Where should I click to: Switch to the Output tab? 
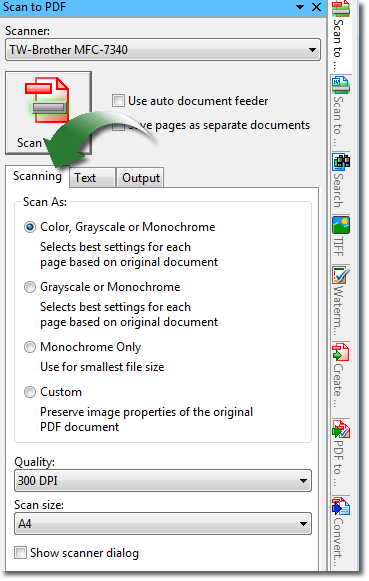tap(140, 178)
